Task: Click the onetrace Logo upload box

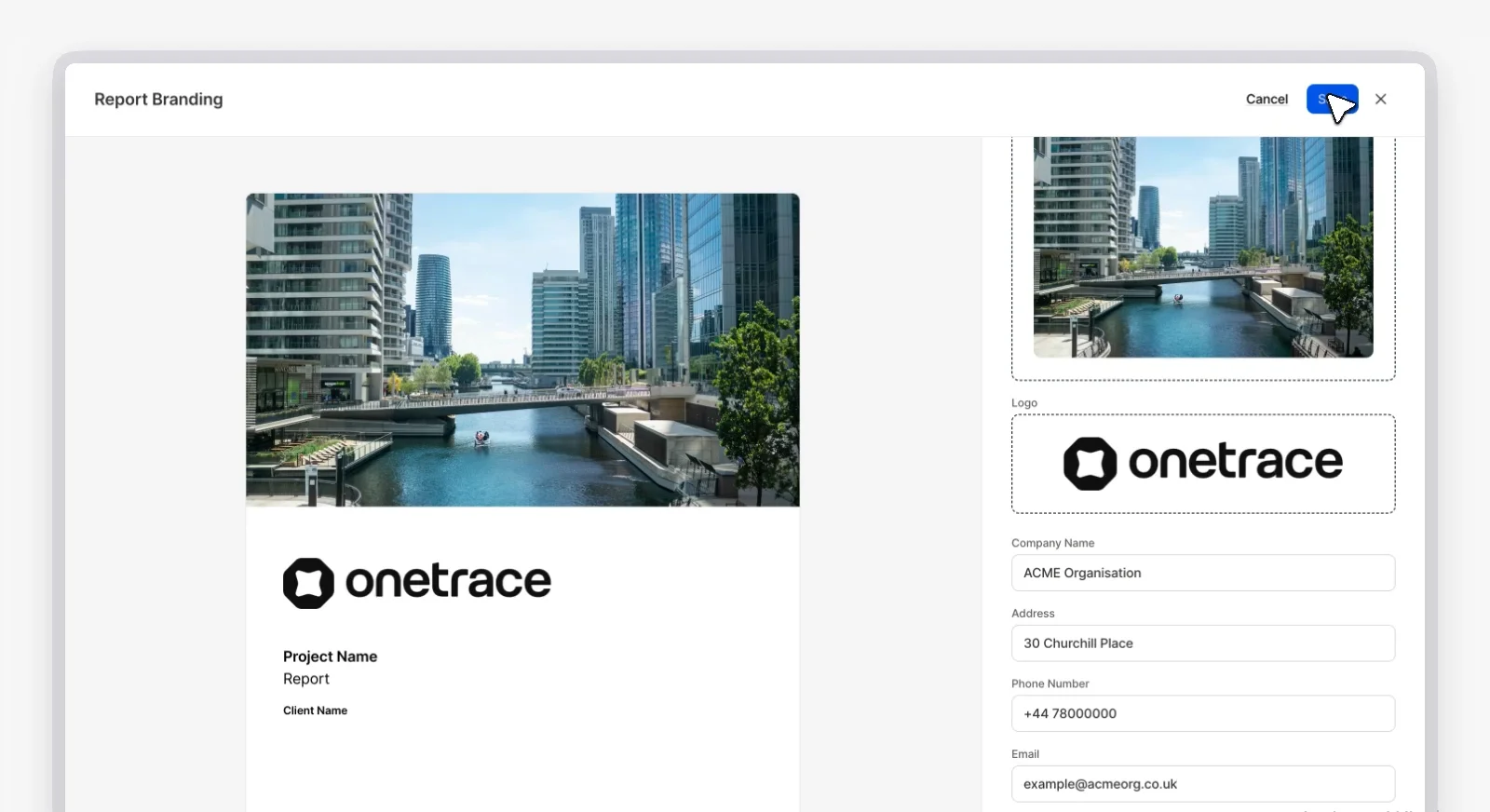Action: click(1203, 464)
